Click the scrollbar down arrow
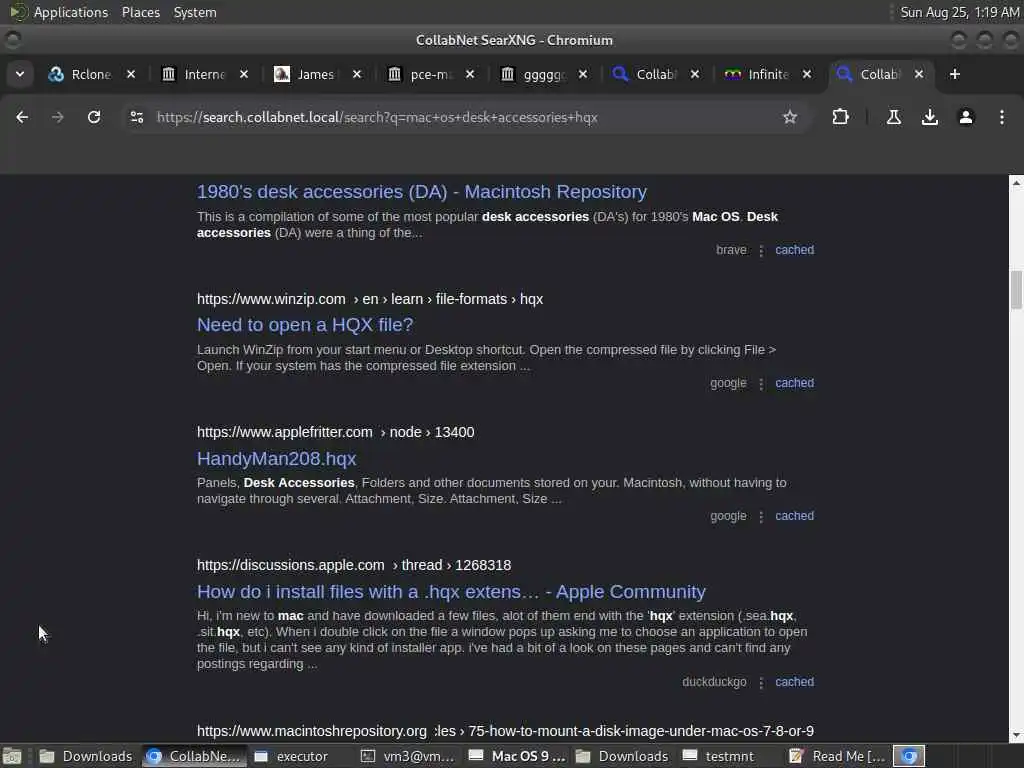This screenshot has height=768, width=1024. [x=1016, y=735]
